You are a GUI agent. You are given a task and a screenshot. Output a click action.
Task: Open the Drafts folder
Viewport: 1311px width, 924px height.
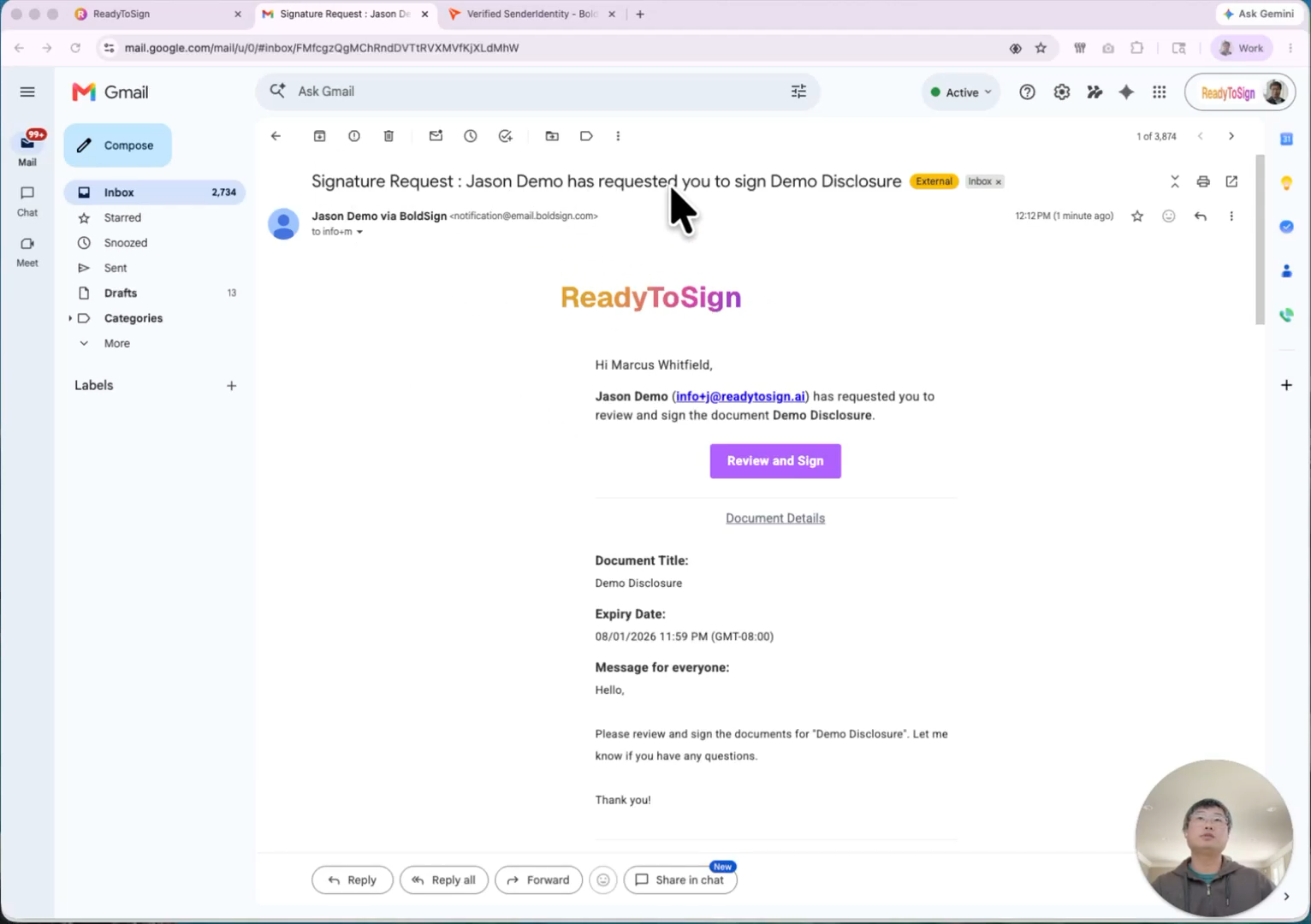(155, 293)
